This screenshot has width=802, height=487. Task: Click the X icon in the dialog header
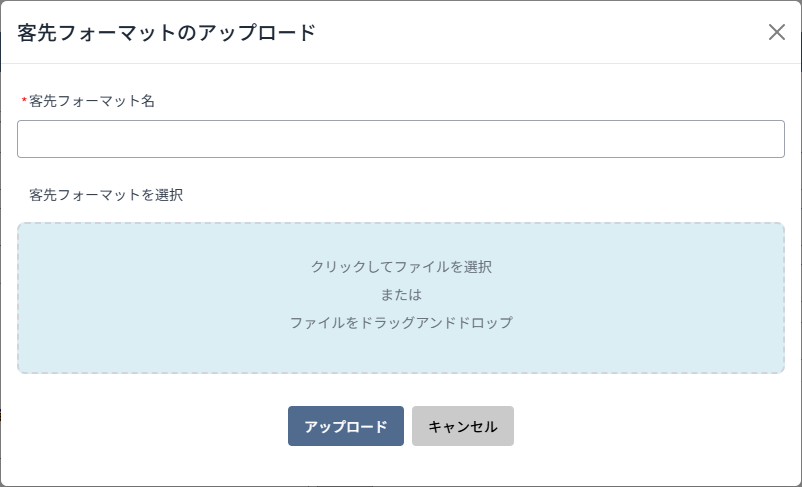[777, 32]
